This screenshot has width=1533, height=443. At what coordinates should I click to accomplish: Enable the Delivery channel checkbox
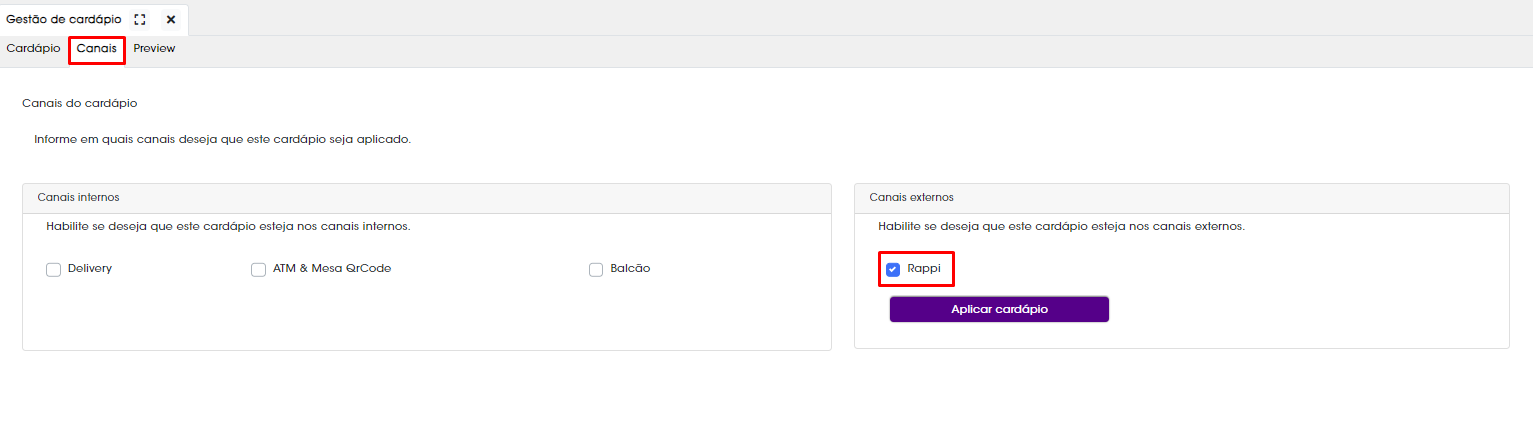pyautogui.click(x=54, y=270)
